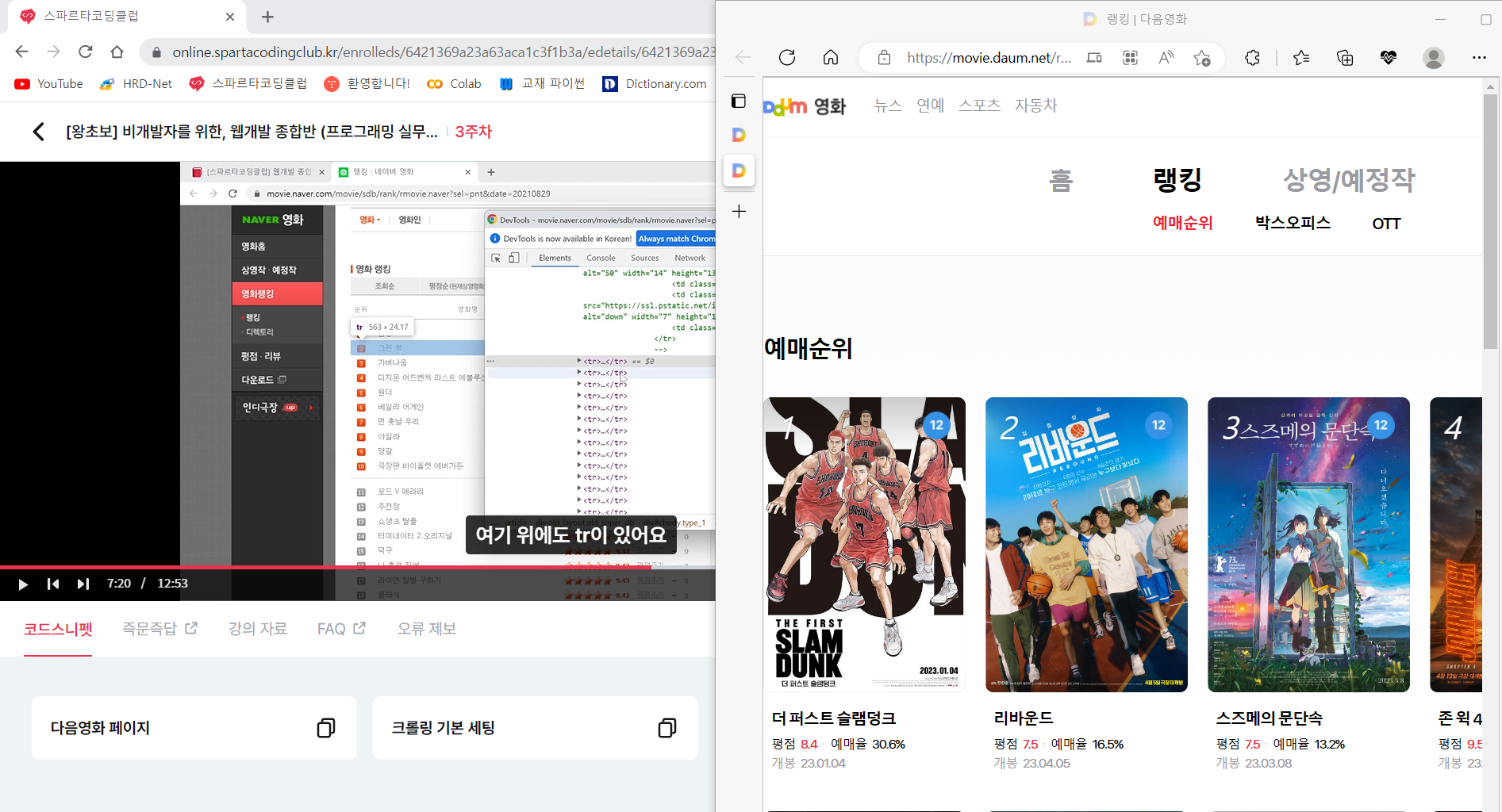
Task: Click Daum 영화 logo
Action: pos(804,106)
